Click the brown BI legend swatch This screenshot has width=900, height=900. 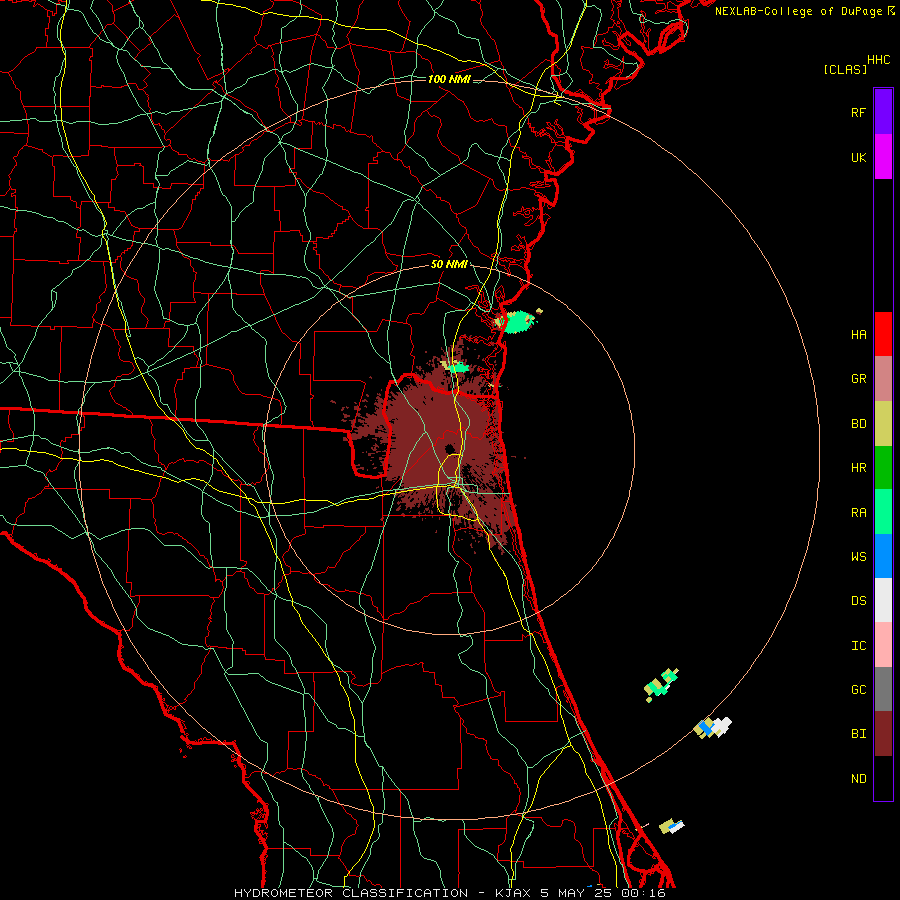pyautogui.click(x=883, y=734)
